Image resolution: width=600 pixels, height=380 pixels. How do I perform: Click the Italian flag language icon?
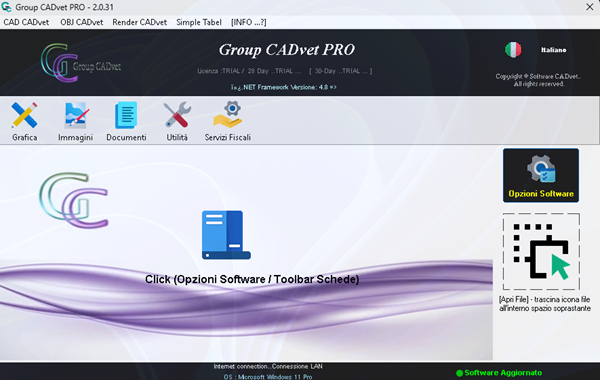pos(513,50)
